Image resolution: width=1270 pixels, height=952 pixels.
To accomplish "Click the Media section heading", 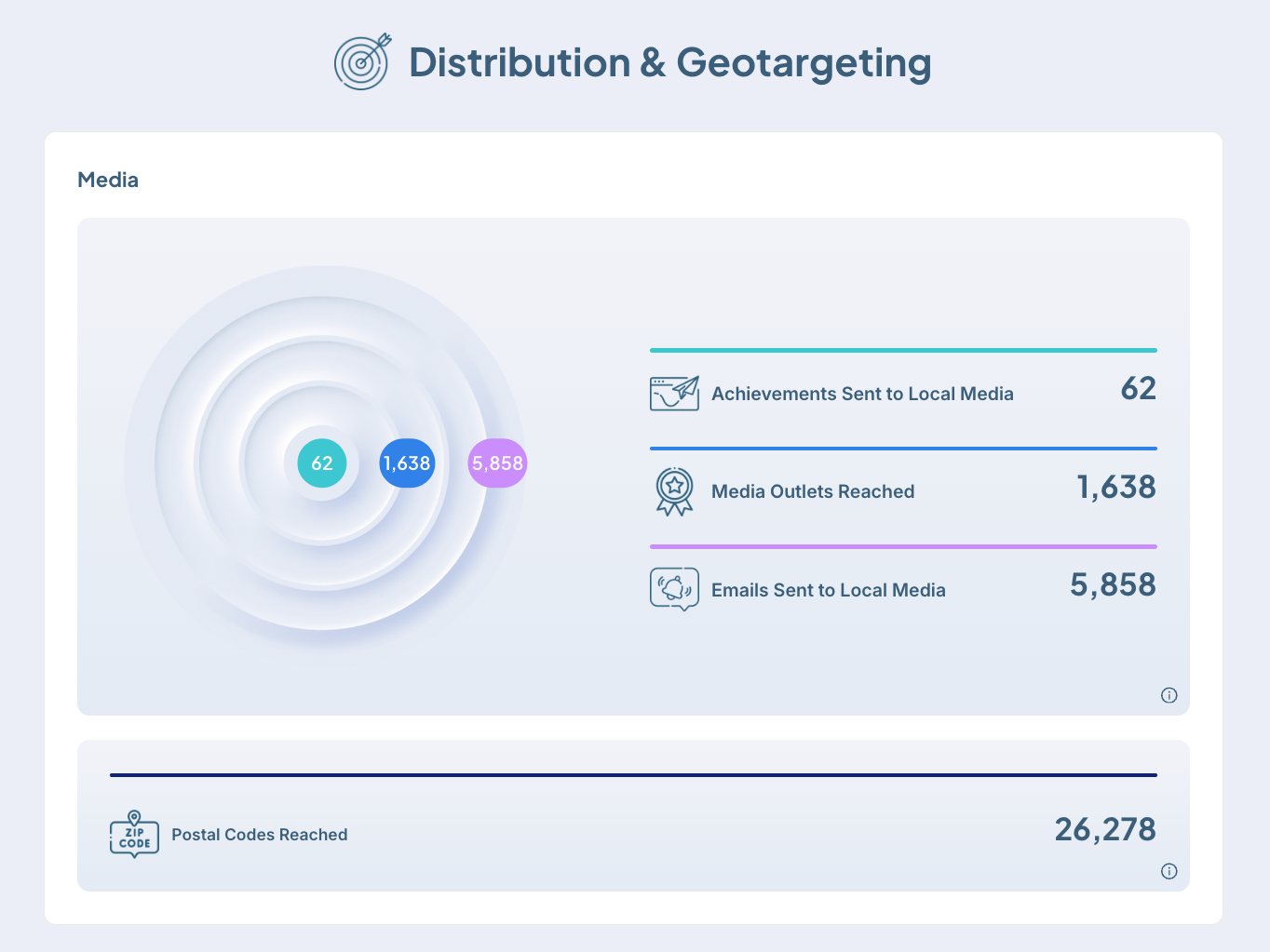I will [108, 181].
